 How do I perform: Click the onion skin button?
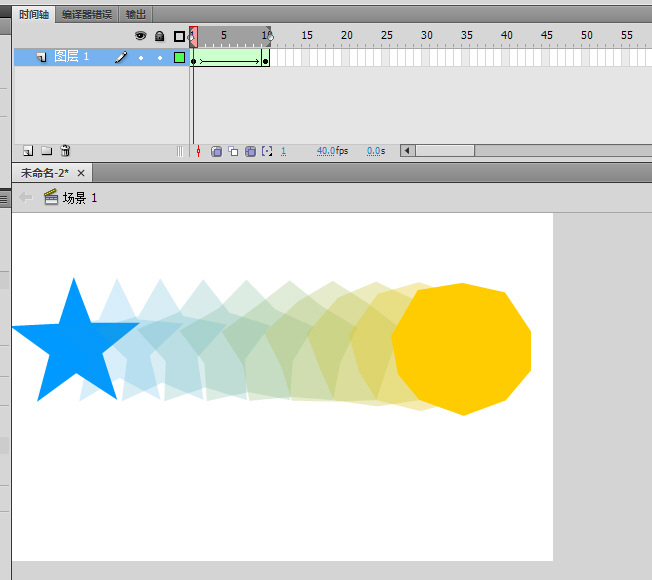217,151
